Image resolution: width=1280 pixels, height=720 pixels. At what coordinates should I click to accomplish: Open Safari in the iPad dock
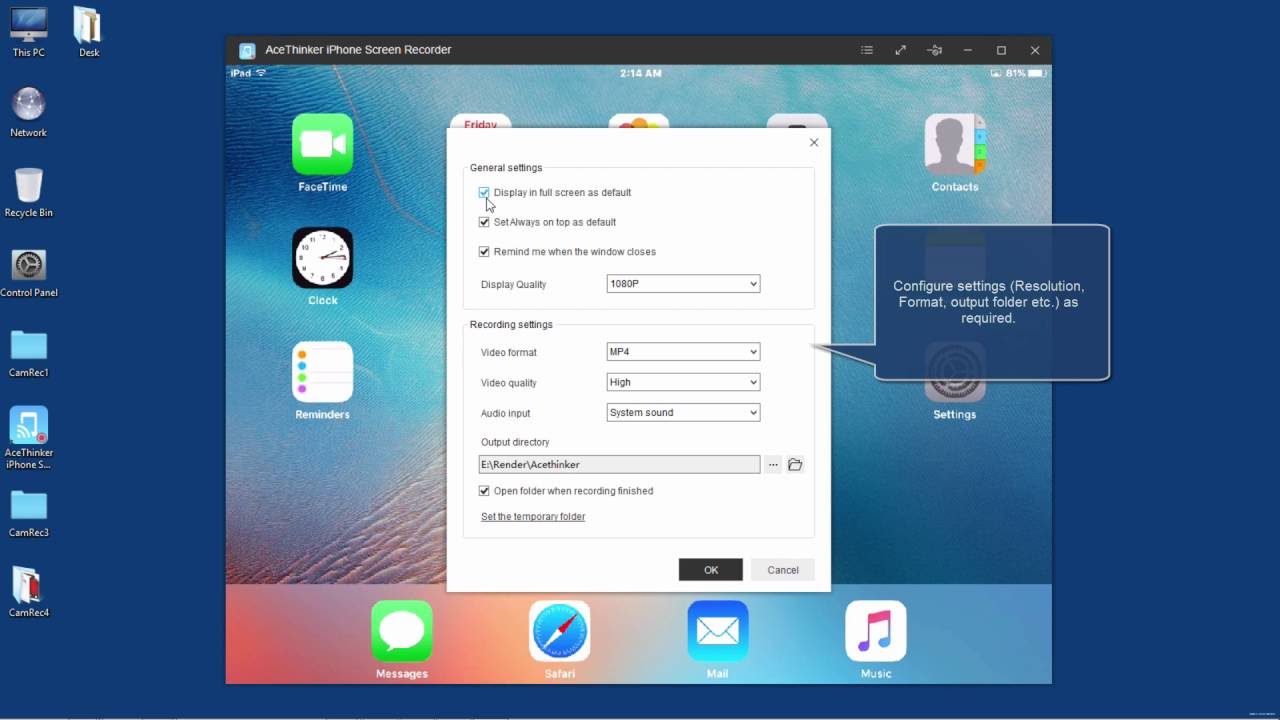pos(560,631)
